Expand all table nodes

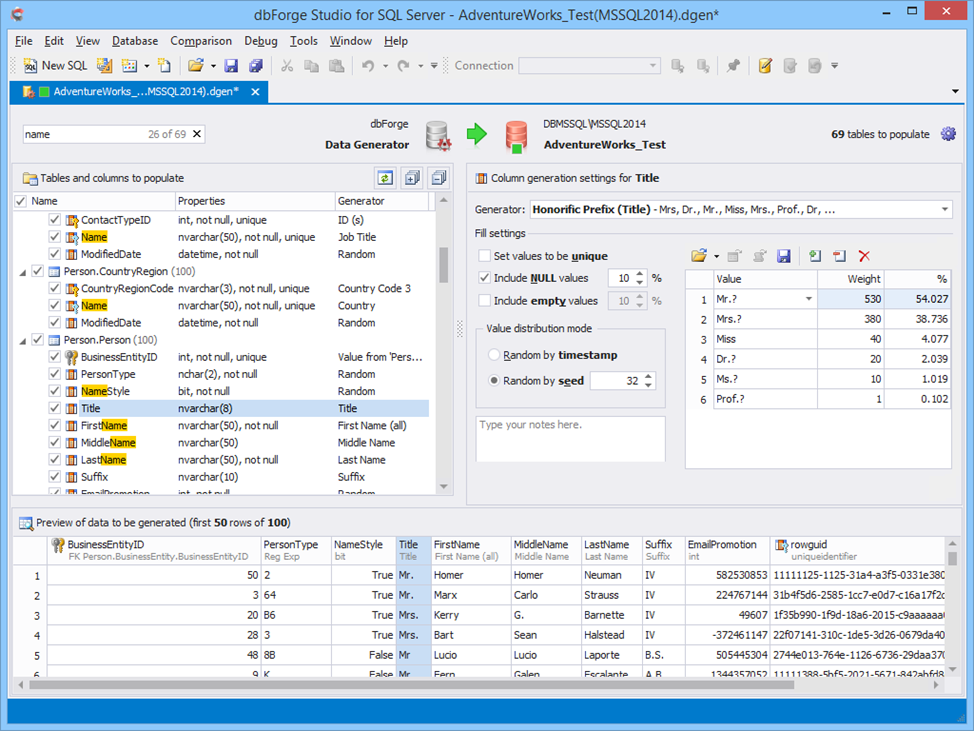(411, 177)
